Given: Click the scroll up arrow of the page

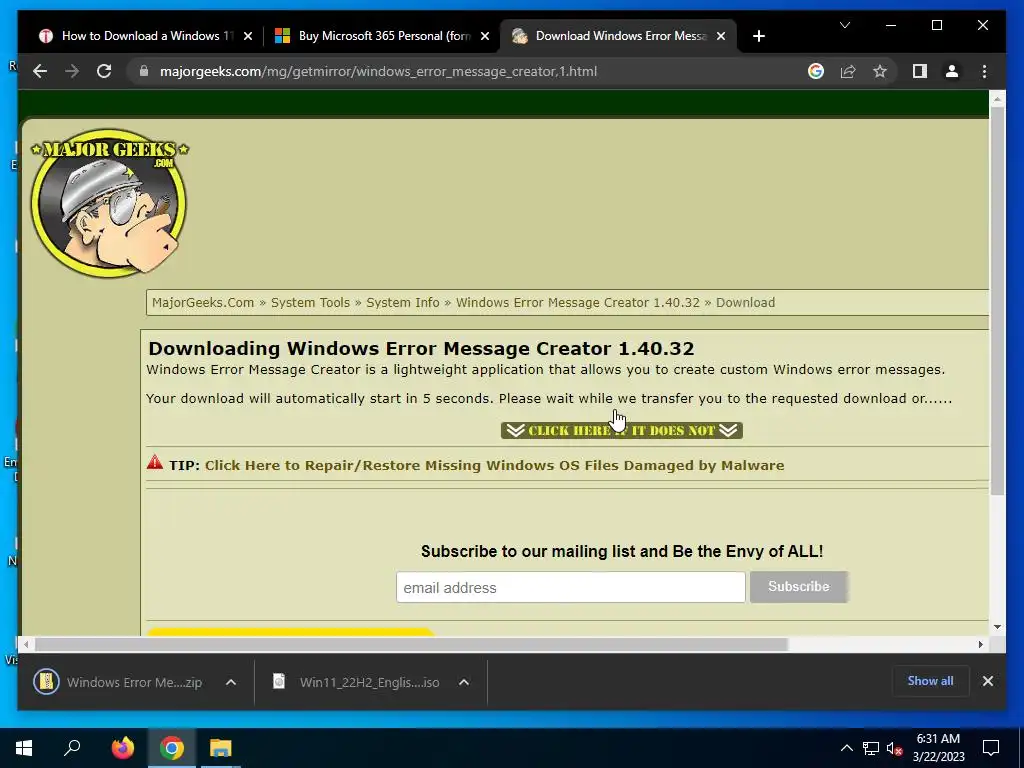Looking at the screenshot, I should (x=997, y=99).
